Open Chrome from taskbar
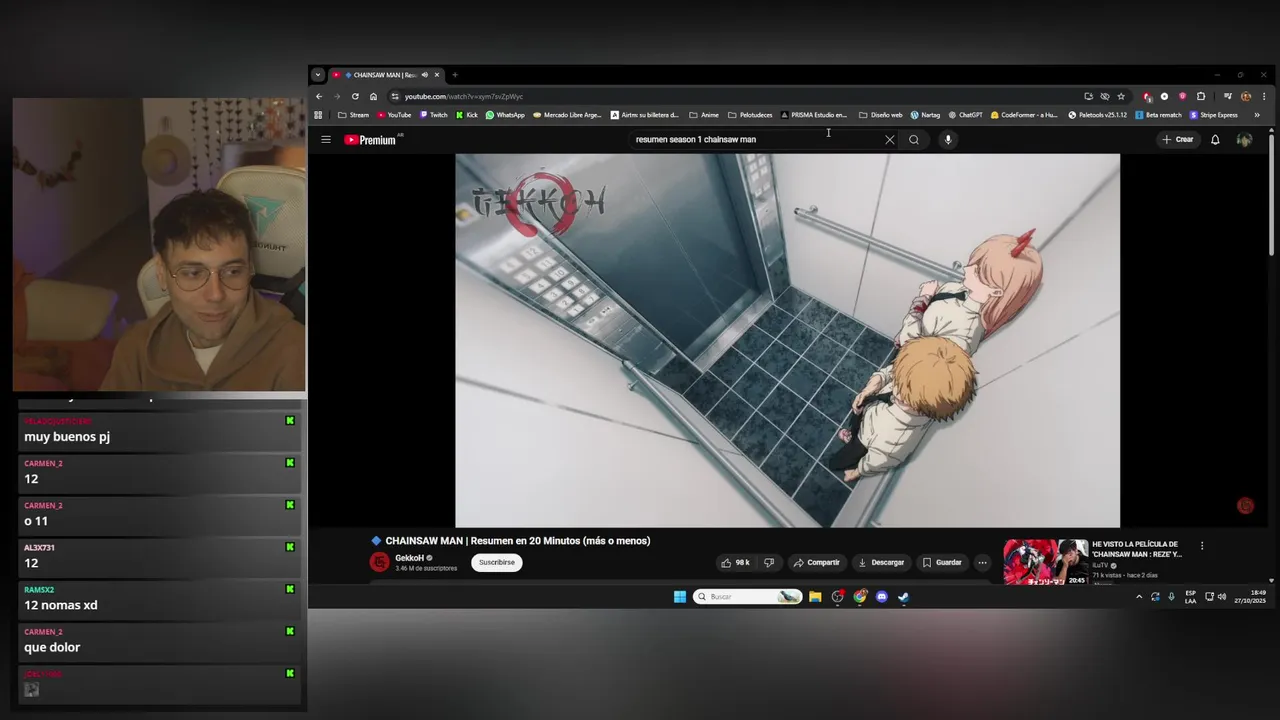 point(860,597)
